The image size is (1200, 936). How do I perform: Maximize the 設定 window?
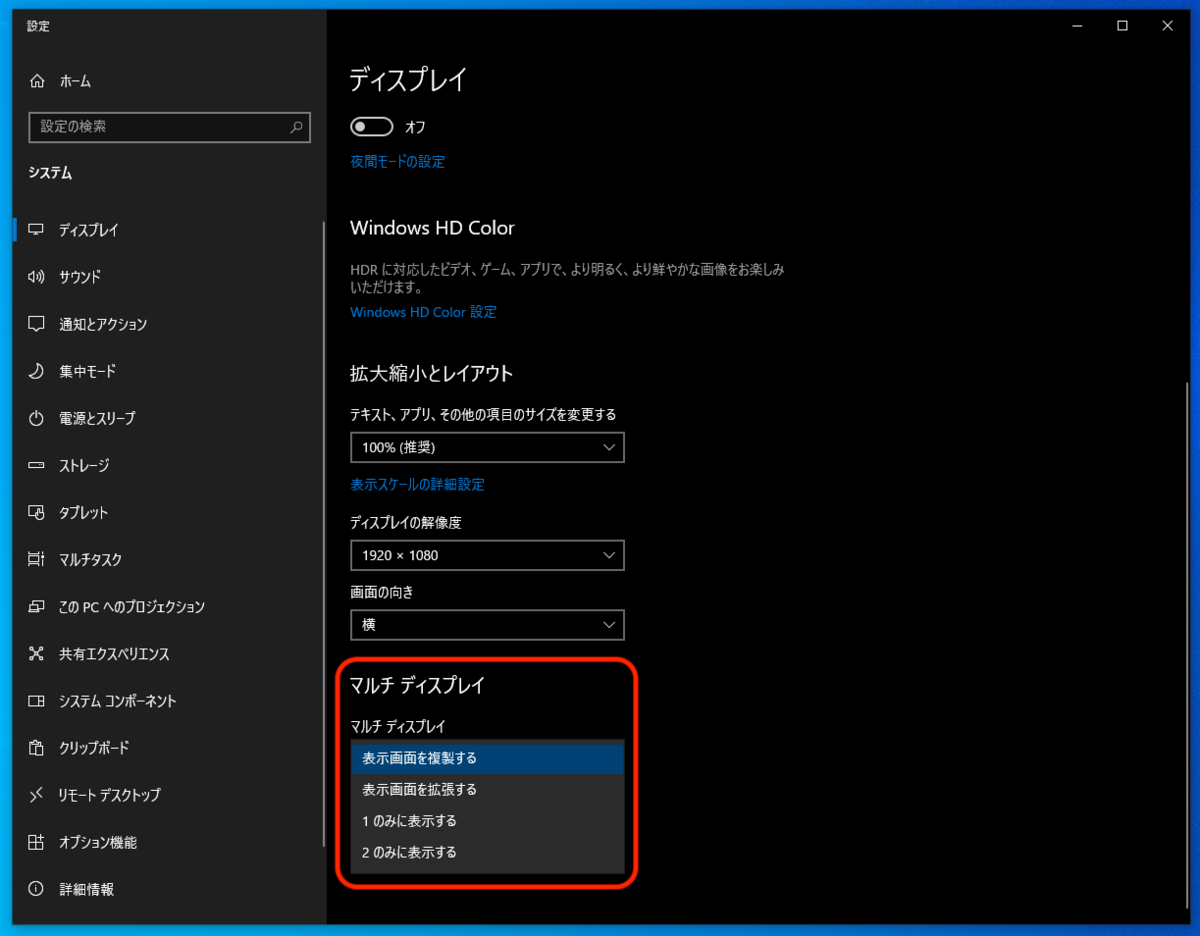pyautogui.click(x=1122, y=26)
